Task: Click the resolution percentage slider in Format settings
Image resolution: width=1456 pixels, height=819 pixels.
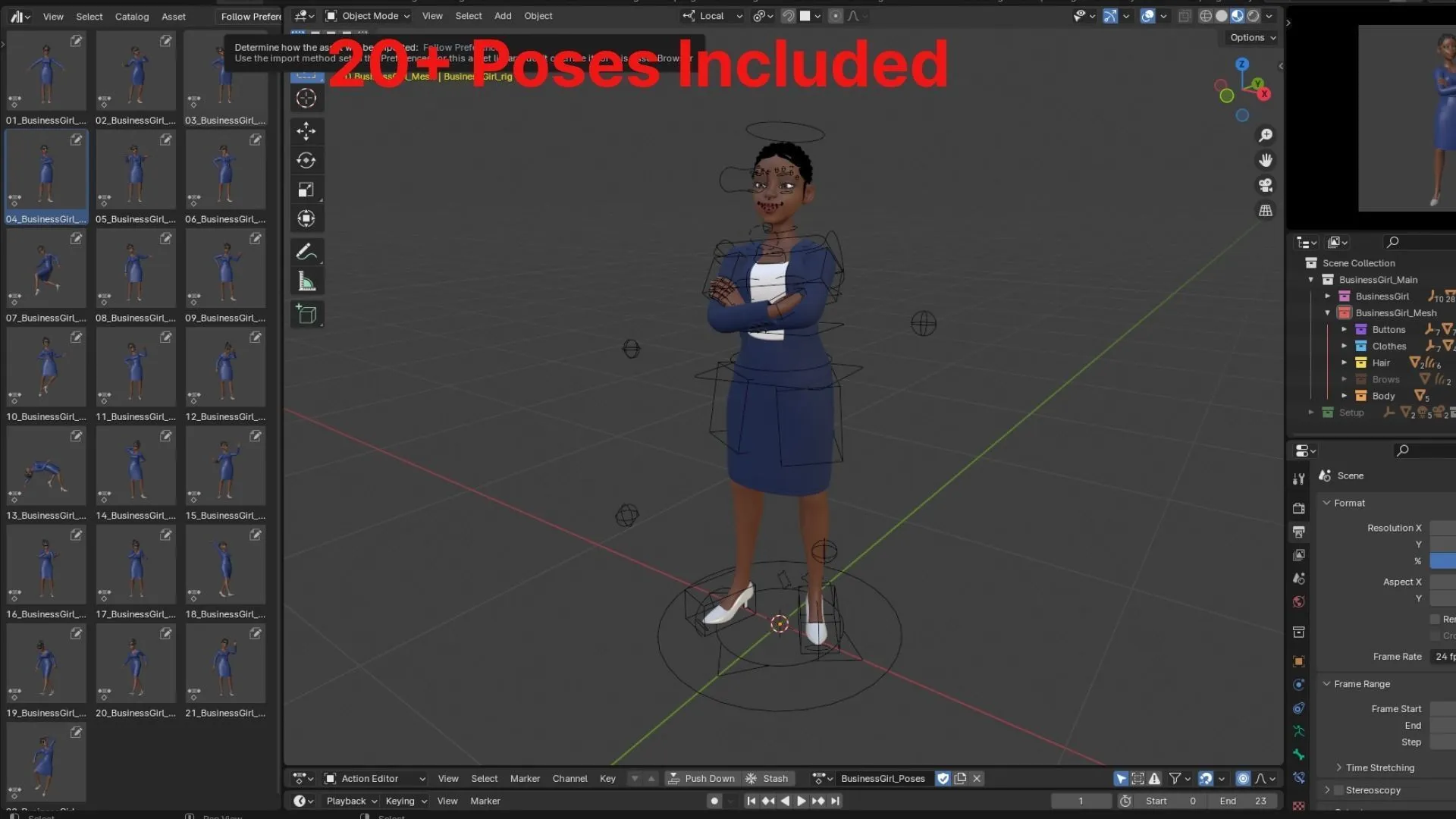Action: (x=1443, y=561)
